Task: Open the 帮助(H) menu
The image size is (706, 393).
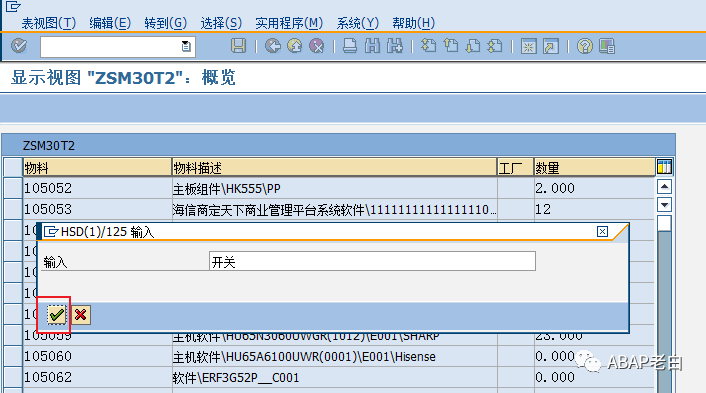Action: (413, 23)
